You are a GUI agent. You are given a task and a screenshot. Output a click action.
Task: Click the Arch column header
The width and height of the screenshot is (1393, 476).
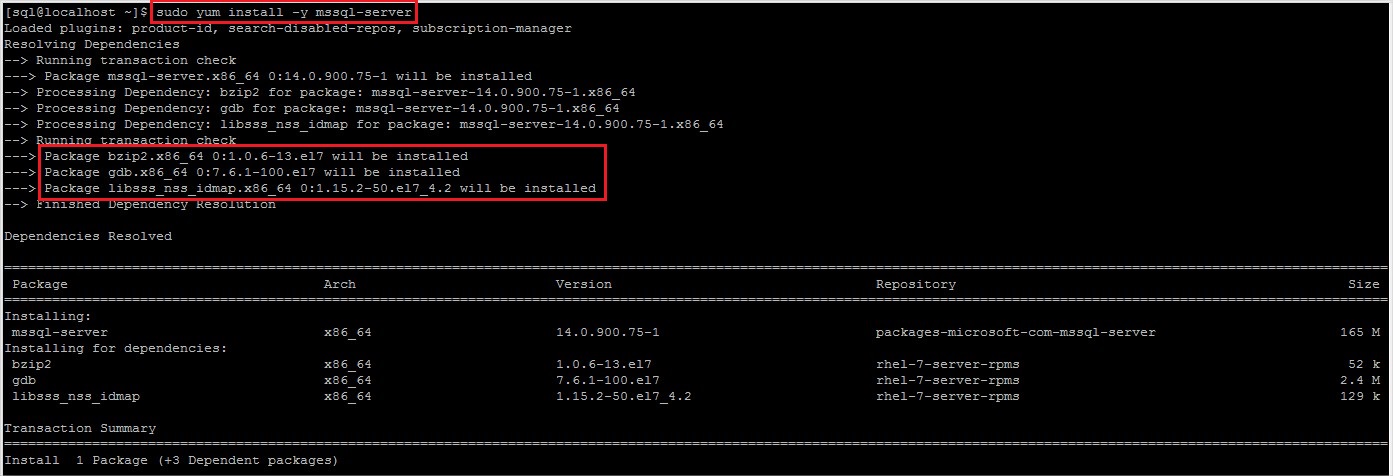340,284
